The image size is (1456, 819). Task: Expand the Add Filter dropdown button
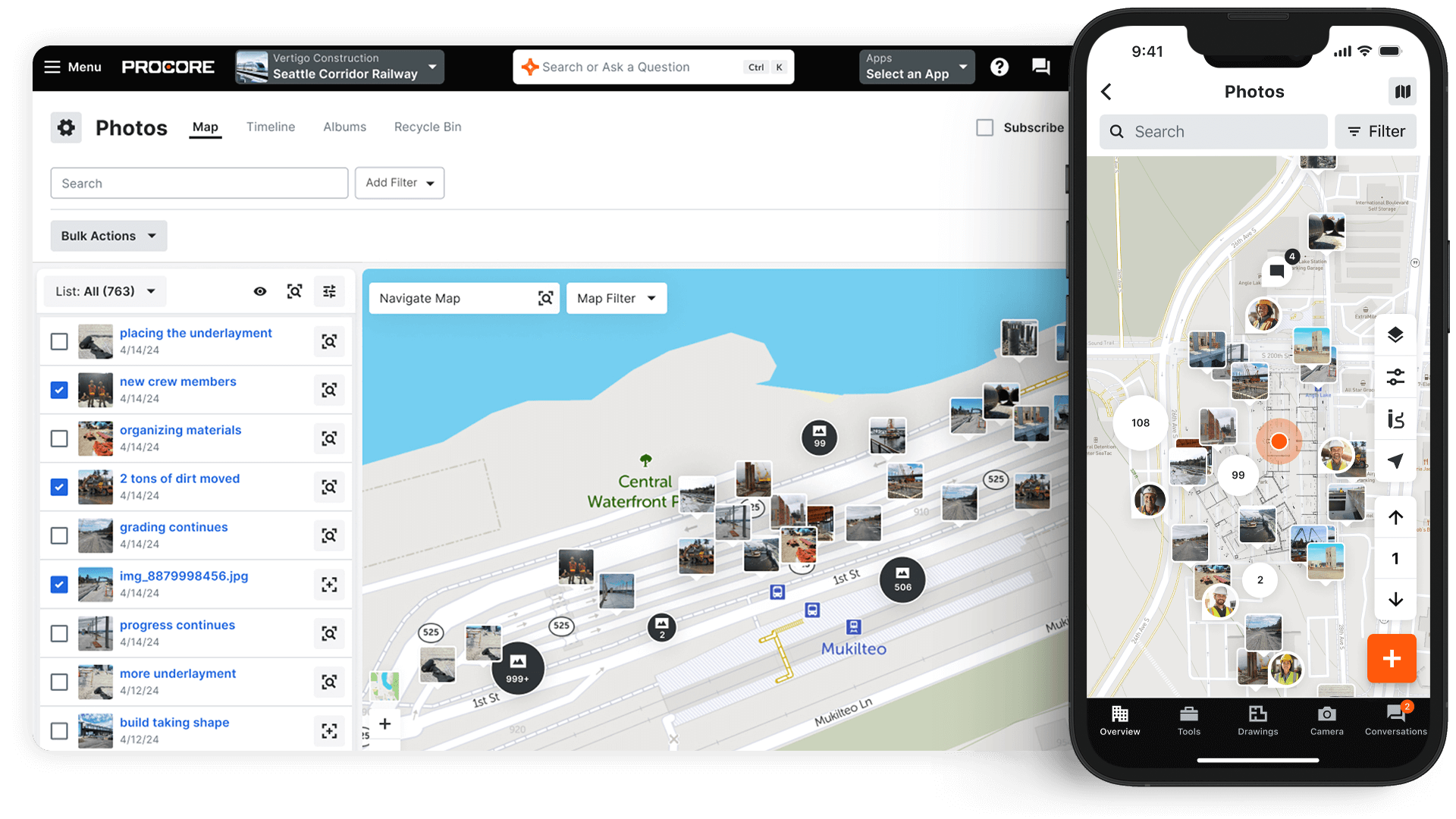click(x=399, y=183)
